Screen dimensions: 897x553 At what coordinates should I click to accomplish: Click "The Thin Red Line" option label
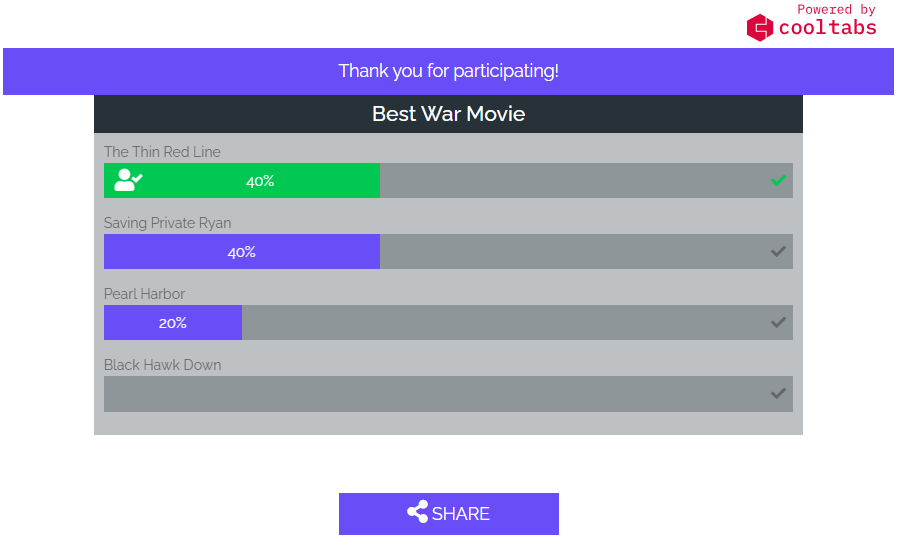tap(162, 152)
